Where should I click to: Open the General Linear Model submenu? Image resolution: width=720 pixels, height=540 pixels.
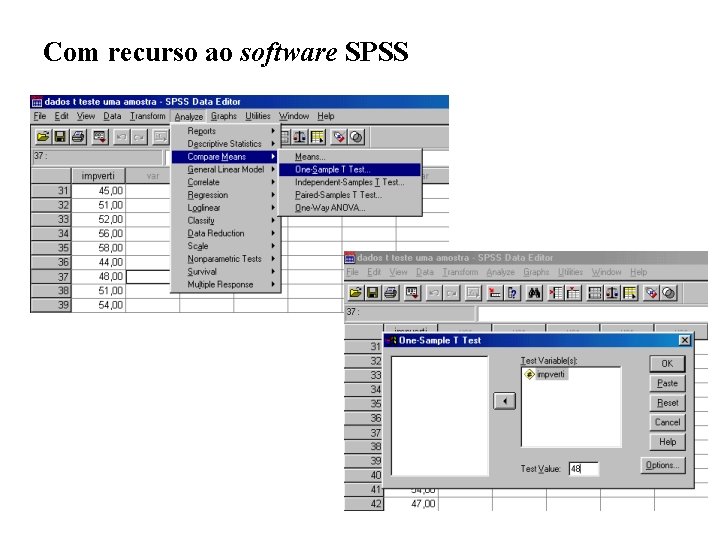(225, 169)
